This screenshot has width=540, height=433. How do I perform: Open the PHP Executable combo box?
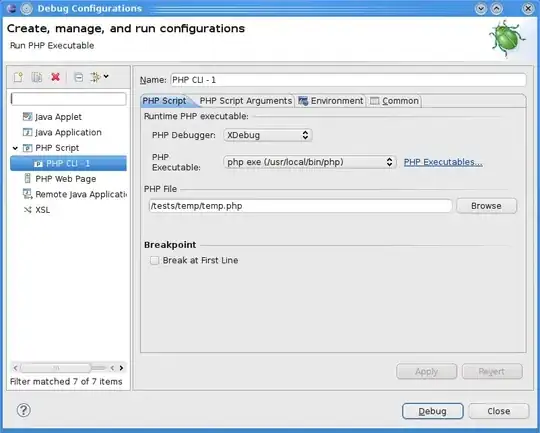pos(310,162)
